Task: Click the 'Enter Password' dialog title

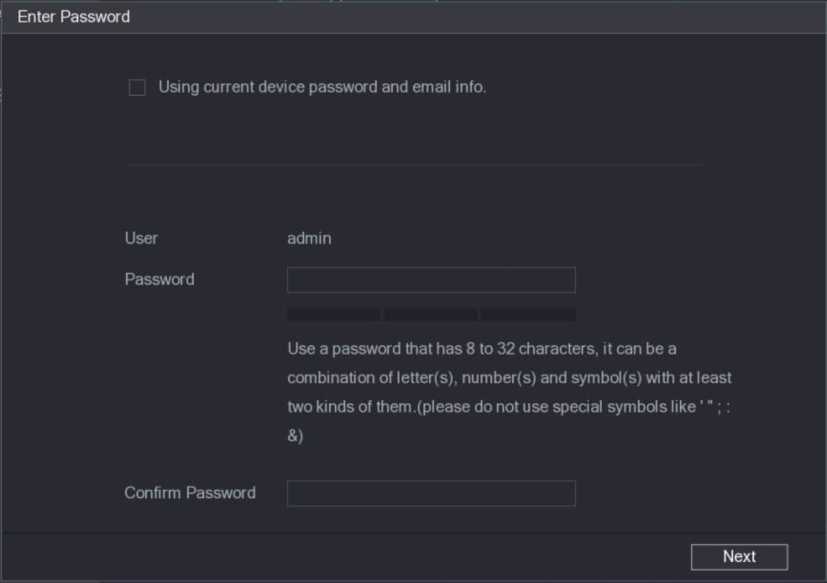Action: 74,17
